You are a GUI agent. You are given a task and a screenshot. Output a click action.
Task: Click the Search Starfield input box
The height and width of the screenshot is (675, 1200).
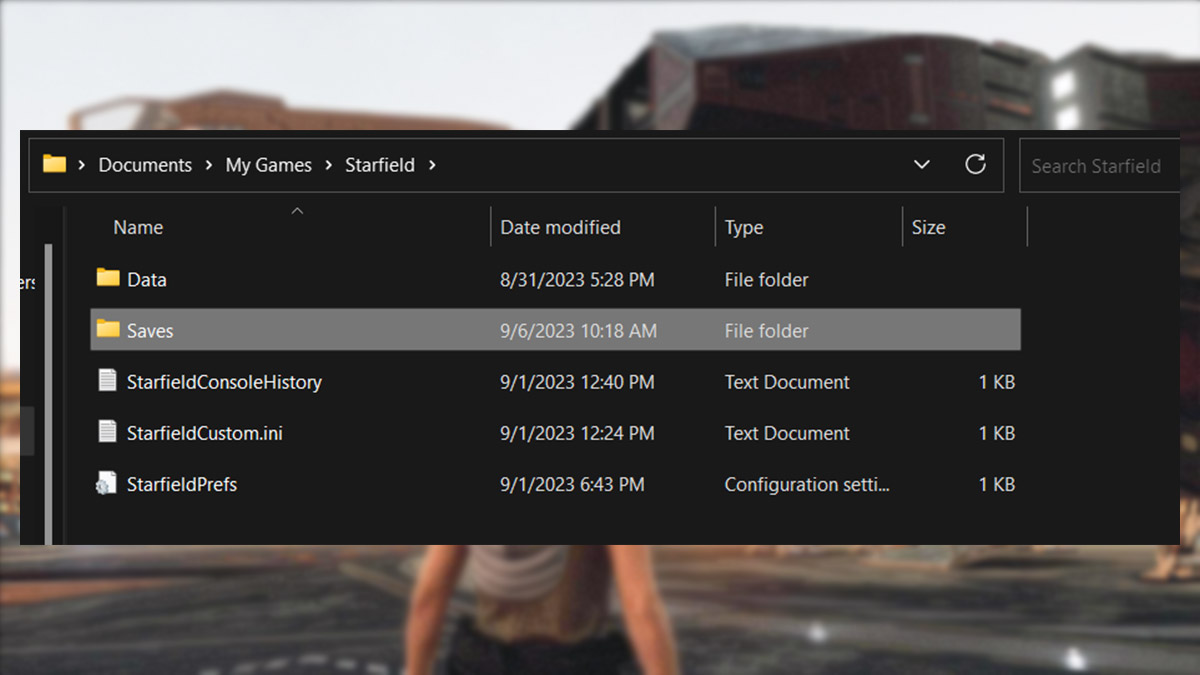(1097, 166)
